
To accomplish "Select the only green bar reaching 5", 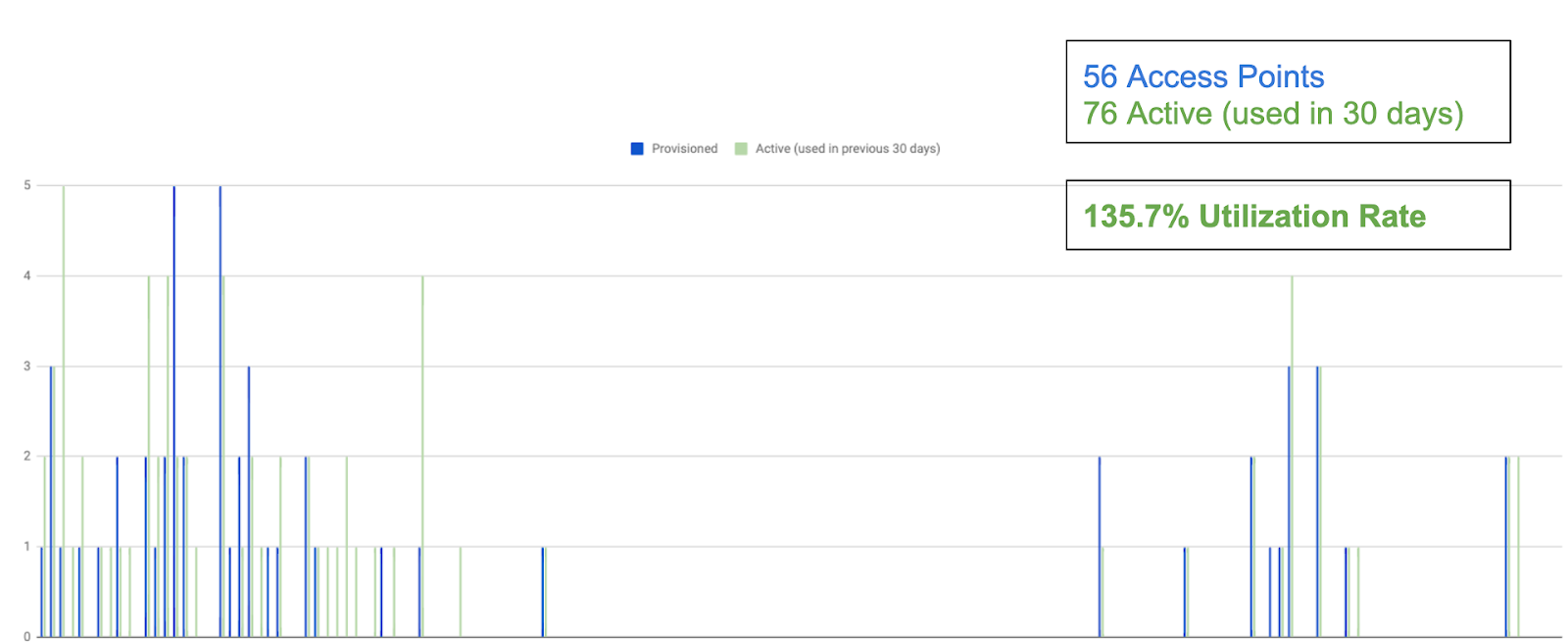I will click(x=64, y=412).
